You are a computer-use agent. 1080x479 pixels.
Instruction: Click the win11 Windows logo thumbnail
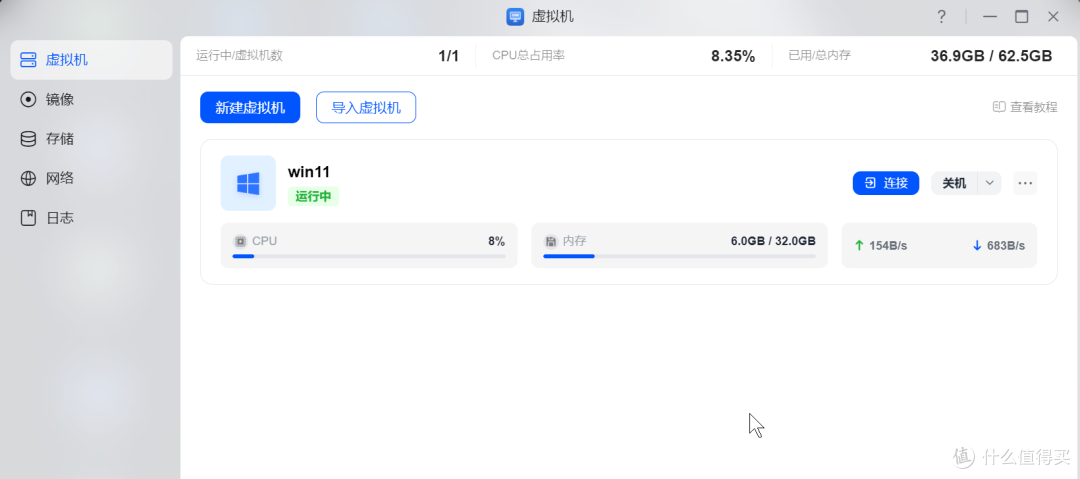248,183
